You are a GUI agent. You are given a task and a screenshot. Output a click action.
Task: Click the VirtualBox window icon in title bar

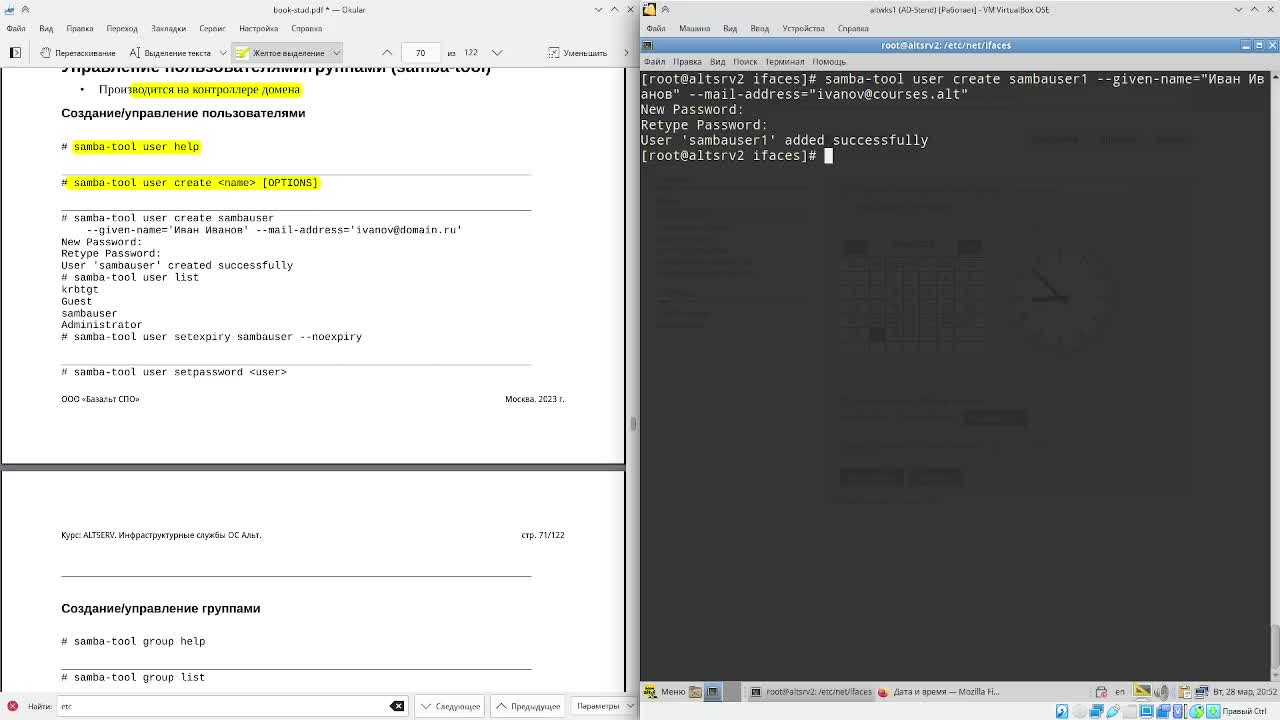[649, 9]
